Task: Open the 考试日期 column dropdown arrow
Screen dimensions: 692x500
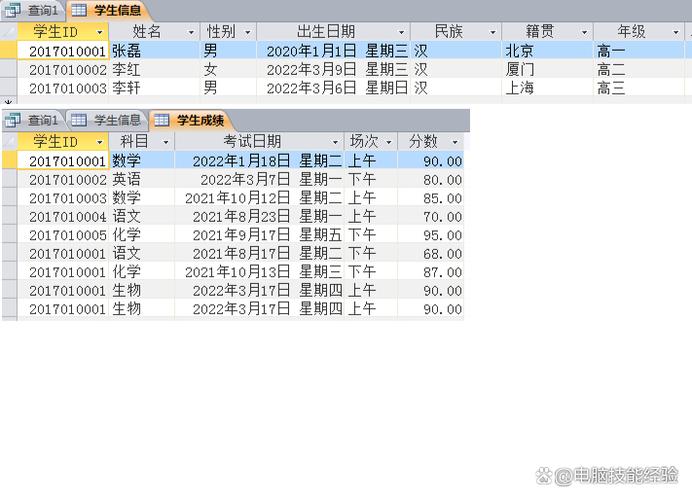Action: pyautogui.click(x=335, y=142)
